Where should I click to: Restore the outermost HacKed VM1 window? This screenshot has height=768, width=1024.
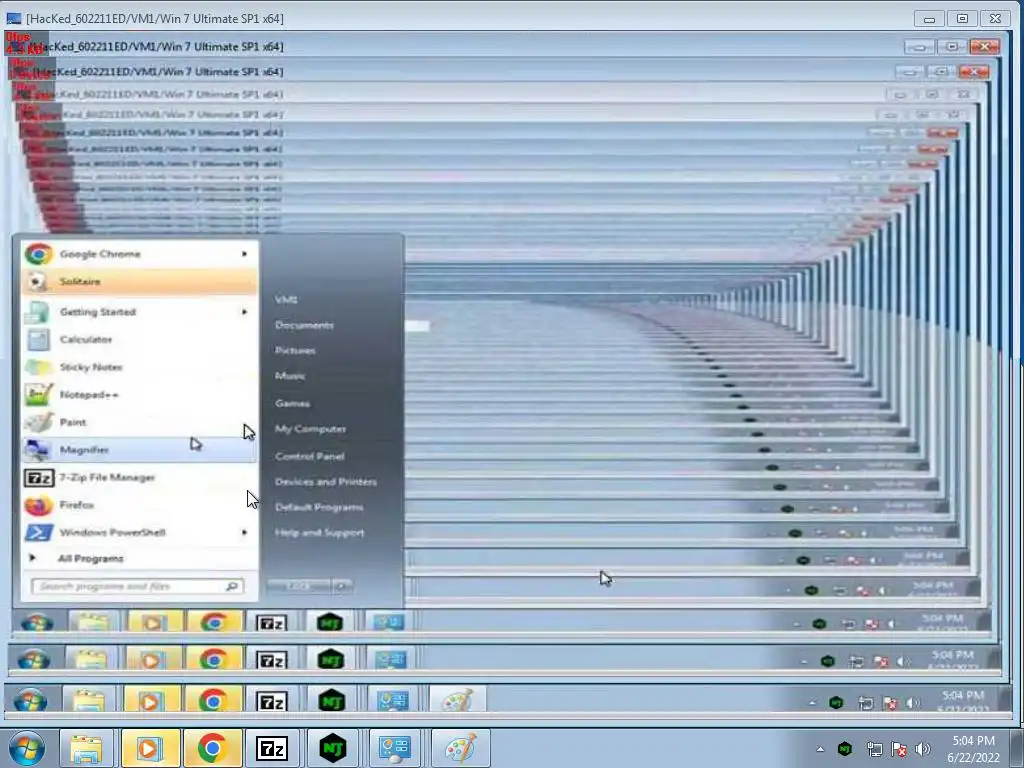(x=962, y=18)
